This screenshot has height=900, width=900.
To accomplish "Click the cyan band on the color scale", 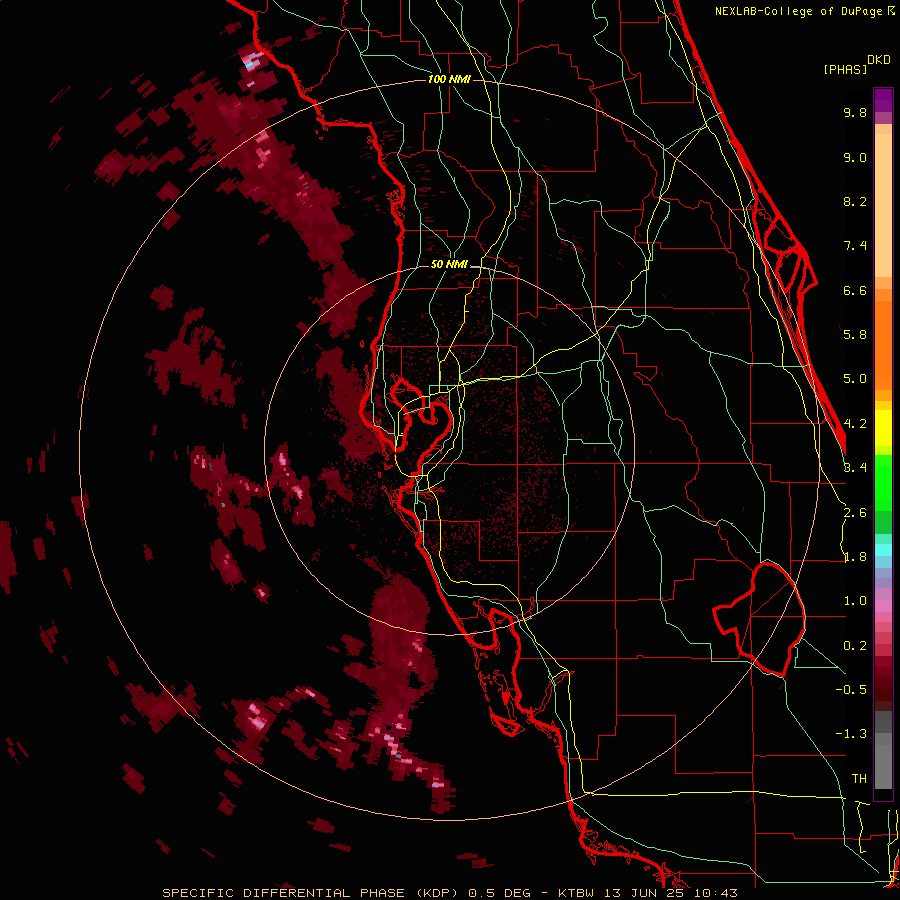I will (883, 549).
